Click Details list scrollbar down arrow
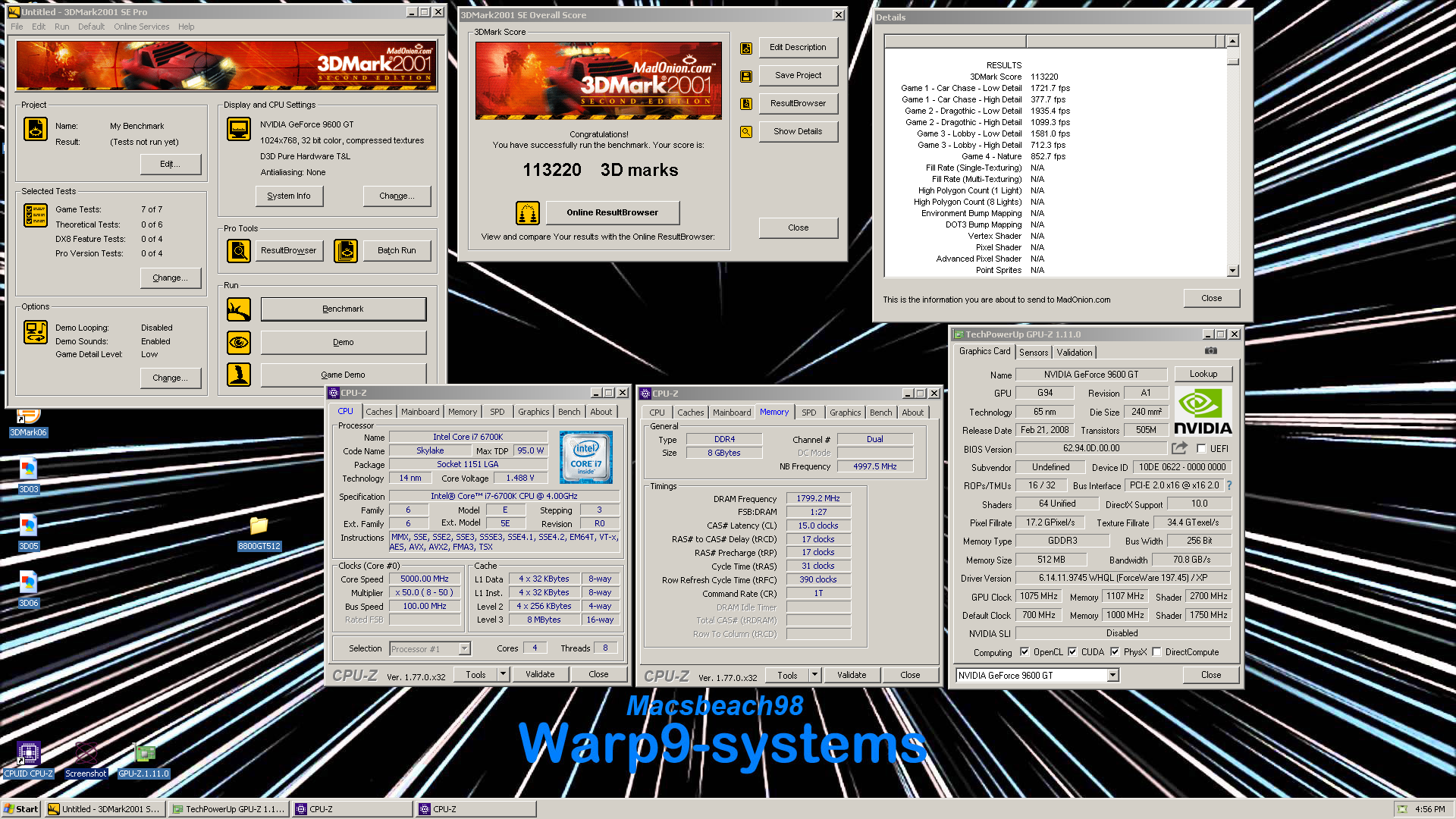 click(1232, 271)
